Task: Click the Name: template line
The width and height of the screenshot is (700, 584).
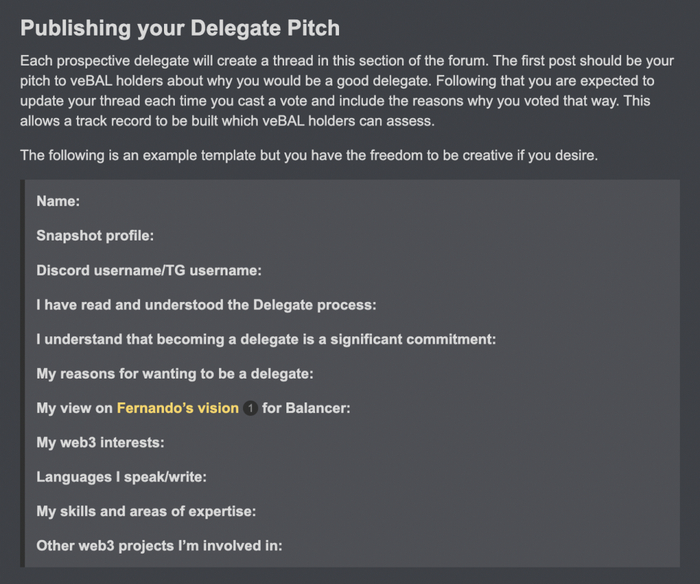Action: pyautogui.click(x=58, y=201)
